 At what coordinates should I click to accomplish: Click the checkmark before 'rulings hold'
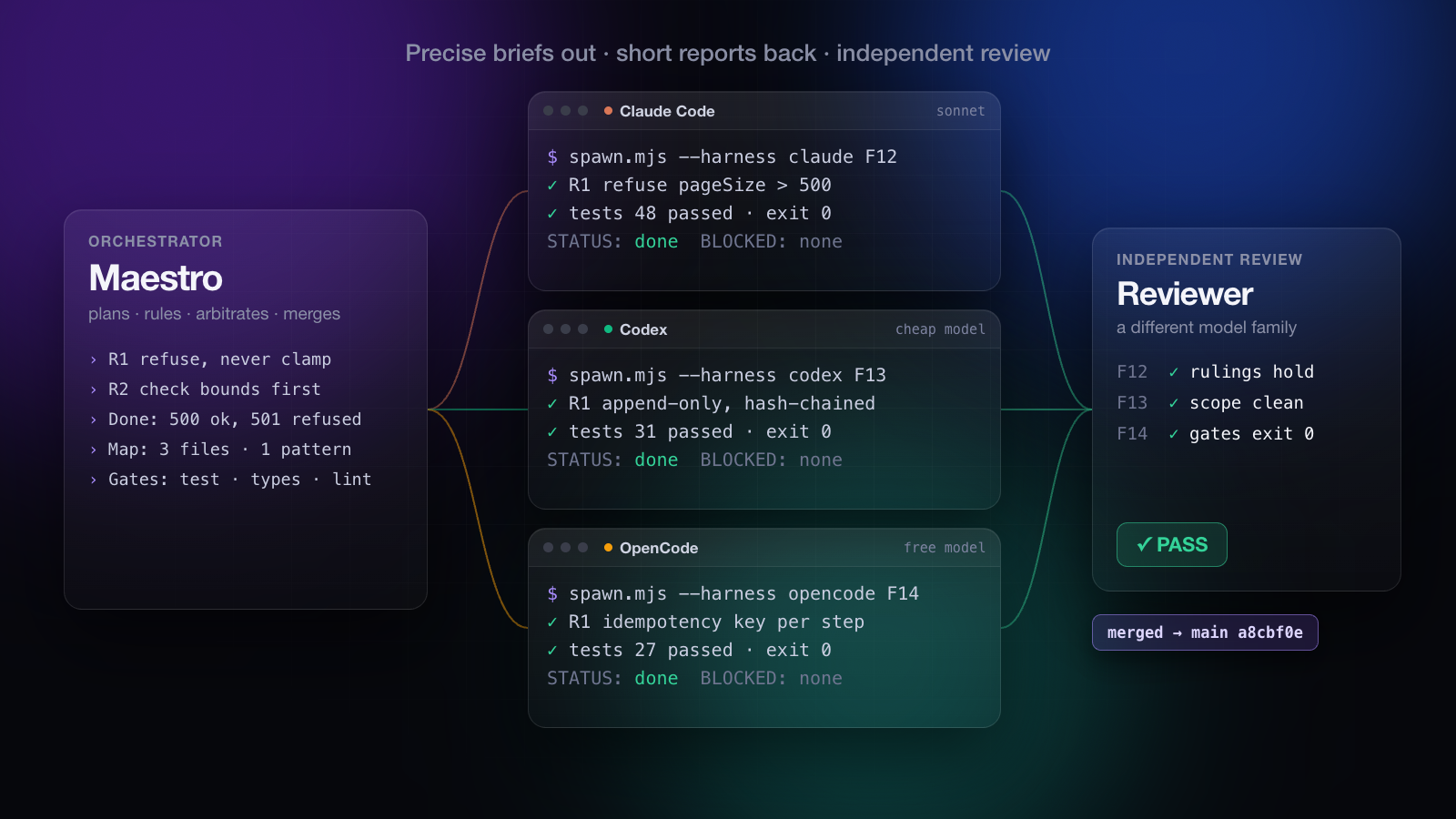click(x=1174, y=372)
